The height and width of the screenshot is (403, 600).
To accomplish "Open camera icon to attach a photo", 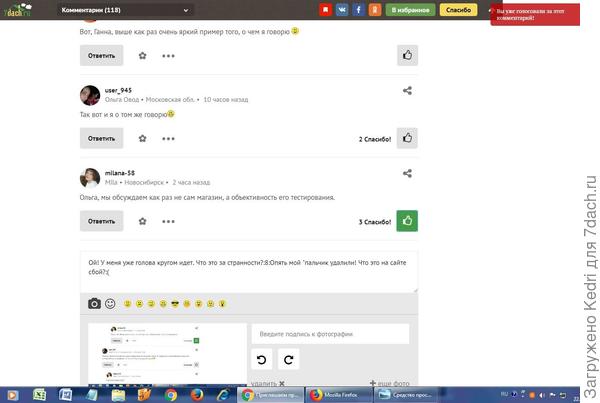I will [x=94, y=303].
